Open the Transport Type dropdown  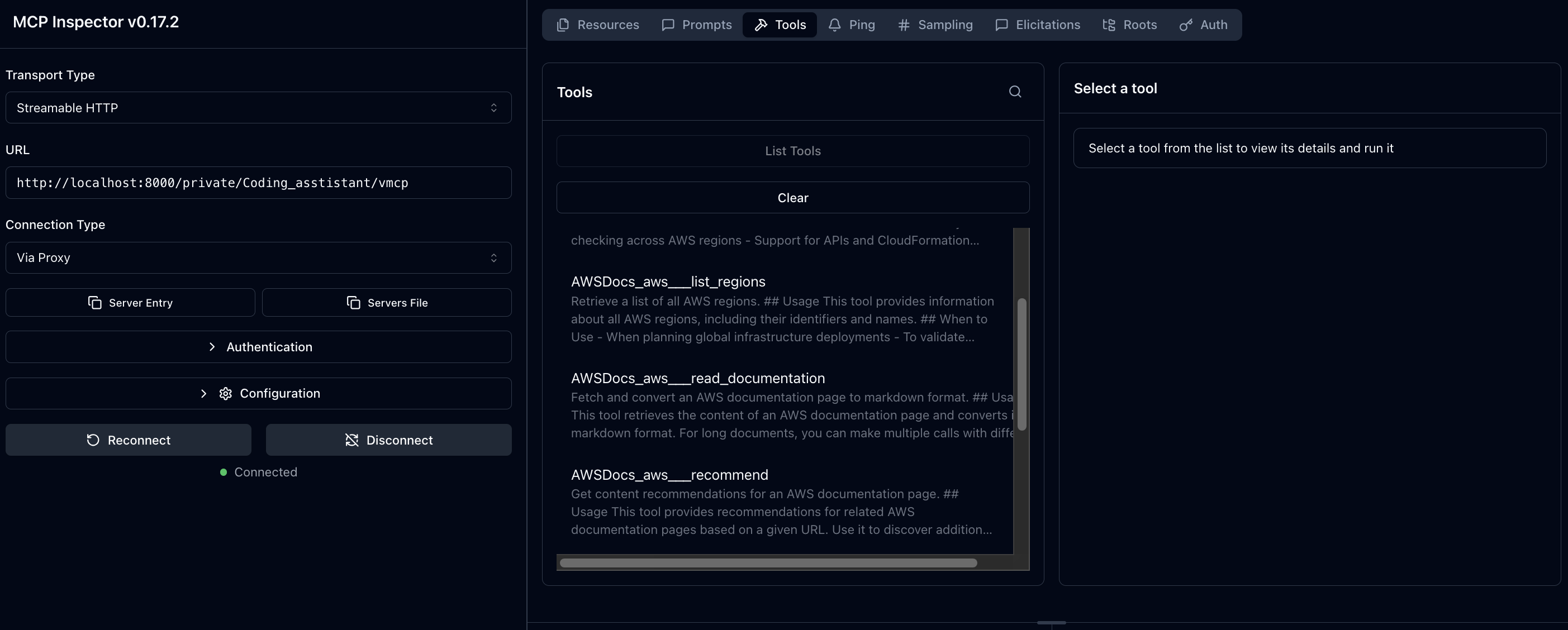(258, 108)
